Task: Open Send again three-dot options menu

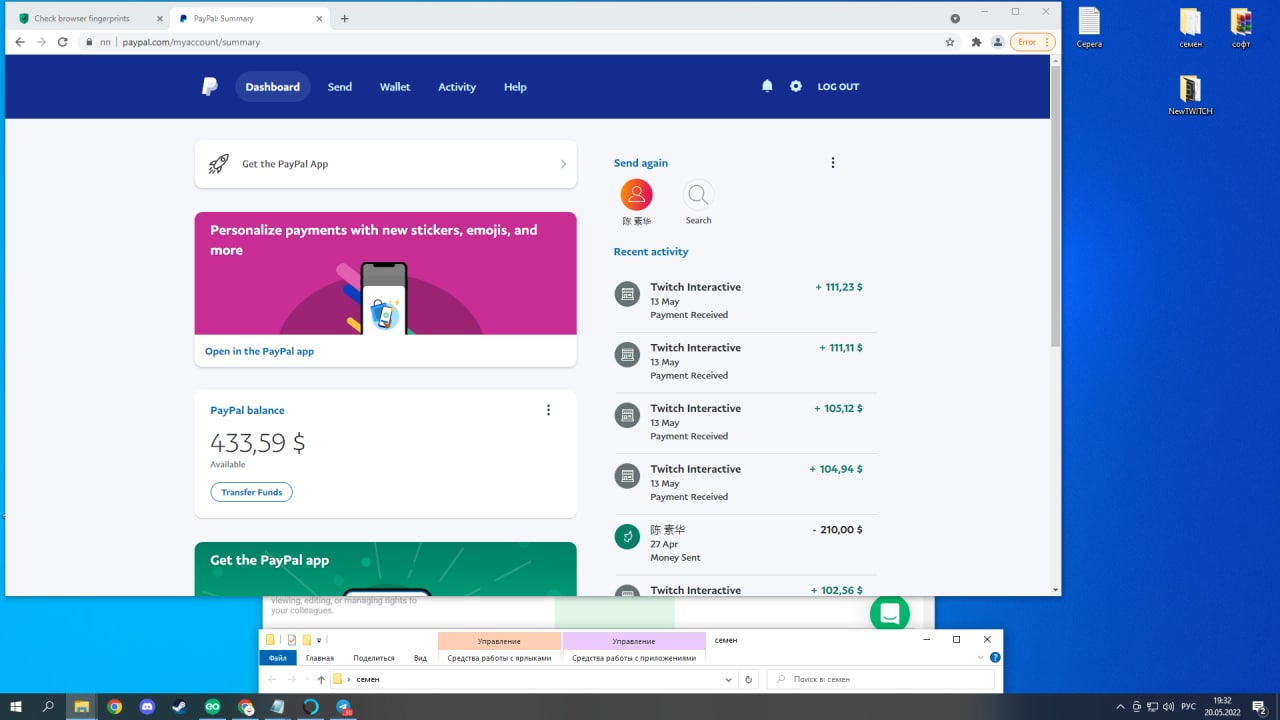Action: tap(832, 163)
